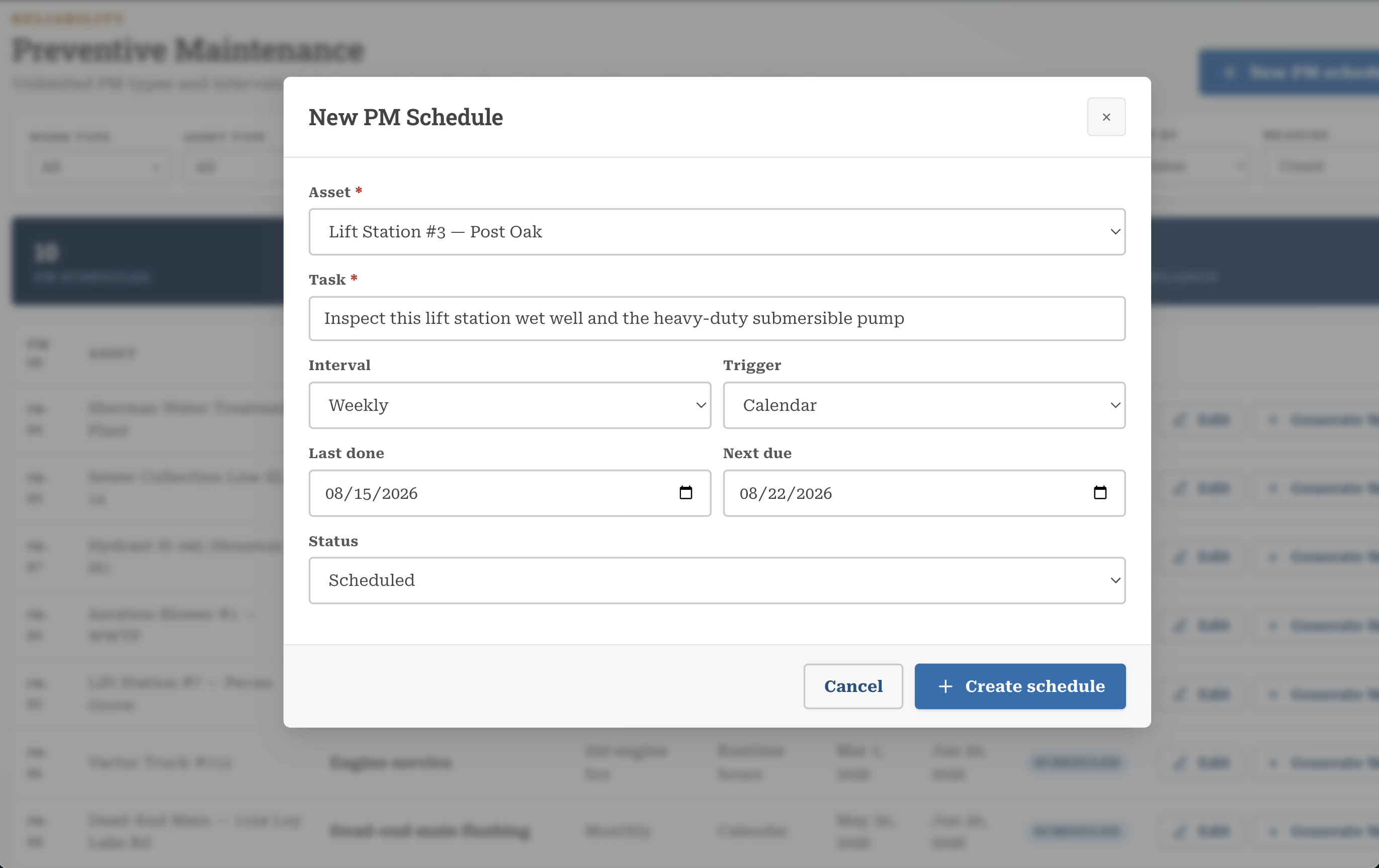
Task: Focus the Last done date field
Action: 509,493
